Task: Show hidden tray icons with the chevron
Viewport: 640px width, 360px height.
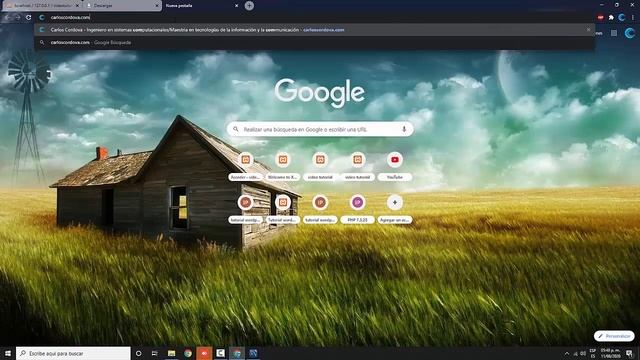Action: [x=567, y=353]
